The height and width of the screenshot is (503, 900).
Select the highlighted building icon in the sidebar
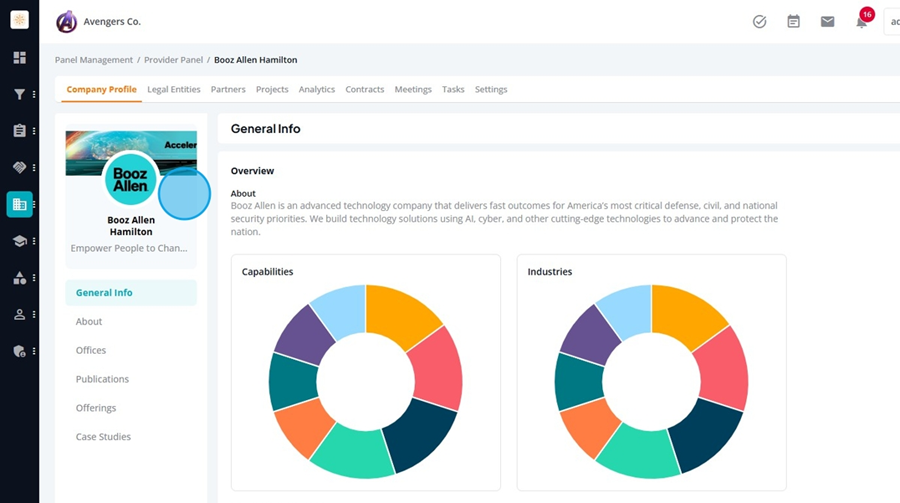tap(20, 204)
